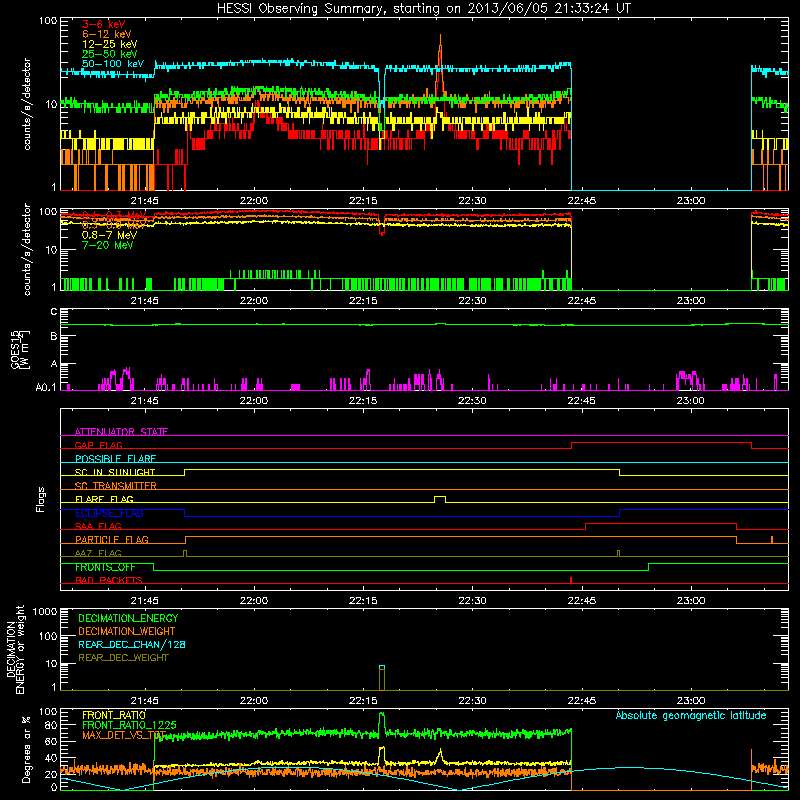This screenshot has width=800, height=800.
Task: Click the C tick on GOES axis
Action: coord(54,312)
